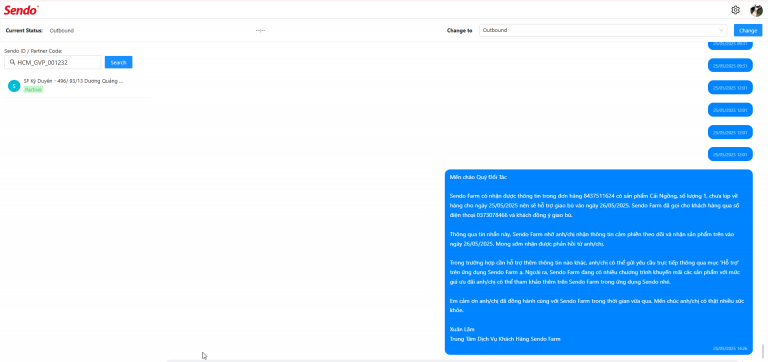Click the round S avatar of partner
Screen dimensions: 768x362
pos(14,86)
